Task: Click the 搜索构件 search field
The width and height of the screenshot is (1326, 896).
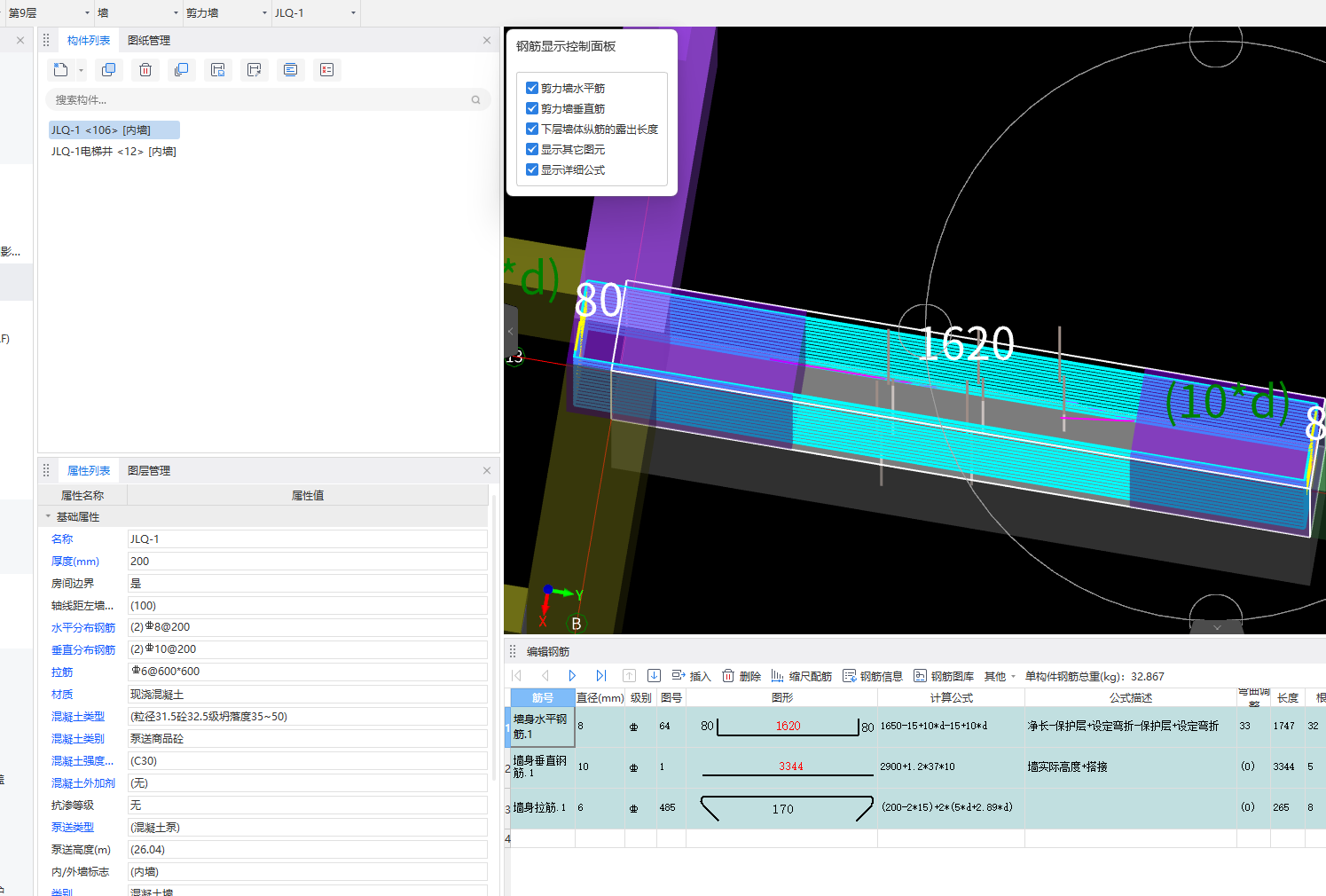Action: [x=268, y=100]
